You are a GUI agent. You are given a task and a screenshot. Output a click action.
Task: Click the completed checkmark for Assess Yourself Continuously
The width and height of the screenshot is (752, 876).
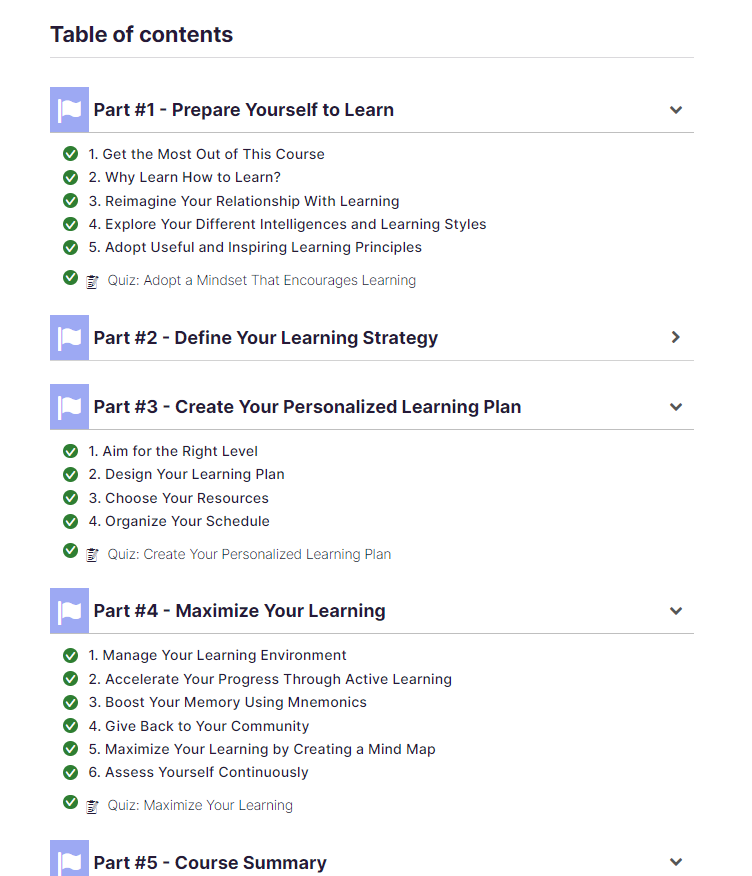click(x=70, y=772)
